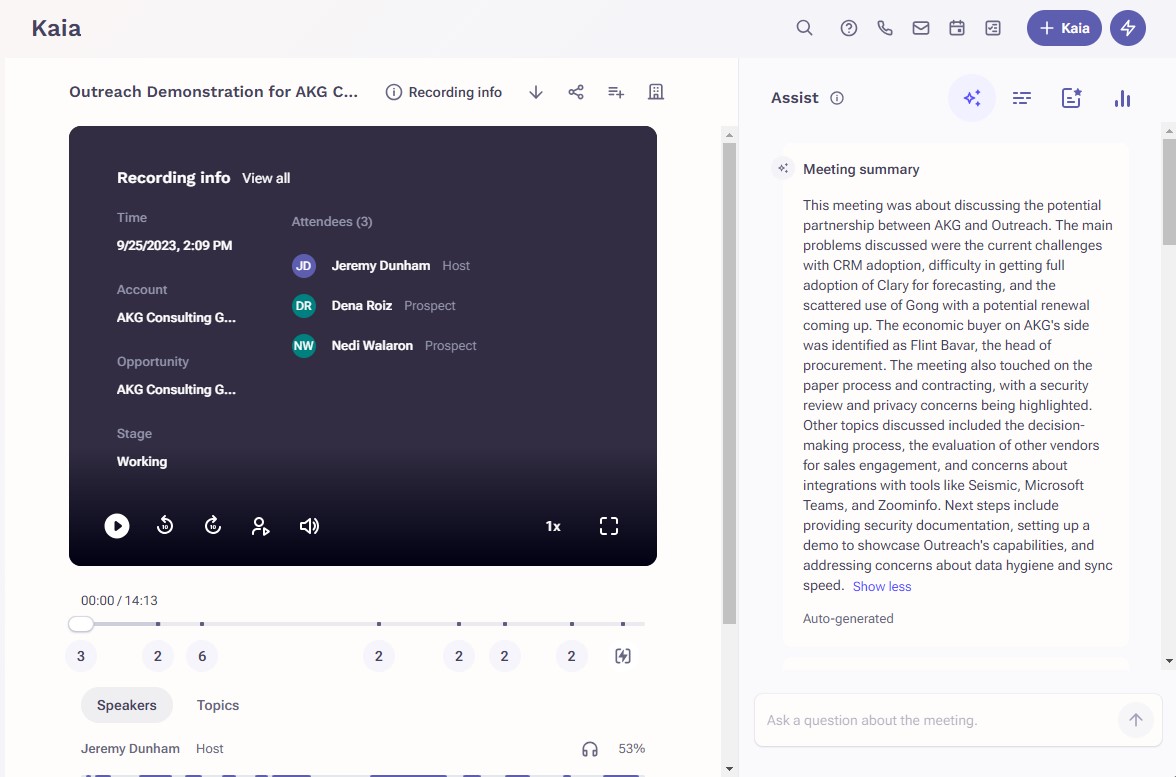Click the + Kaia button
Screen dimensions: 1176x777
pyautogui.click(x=1064, y=28)
